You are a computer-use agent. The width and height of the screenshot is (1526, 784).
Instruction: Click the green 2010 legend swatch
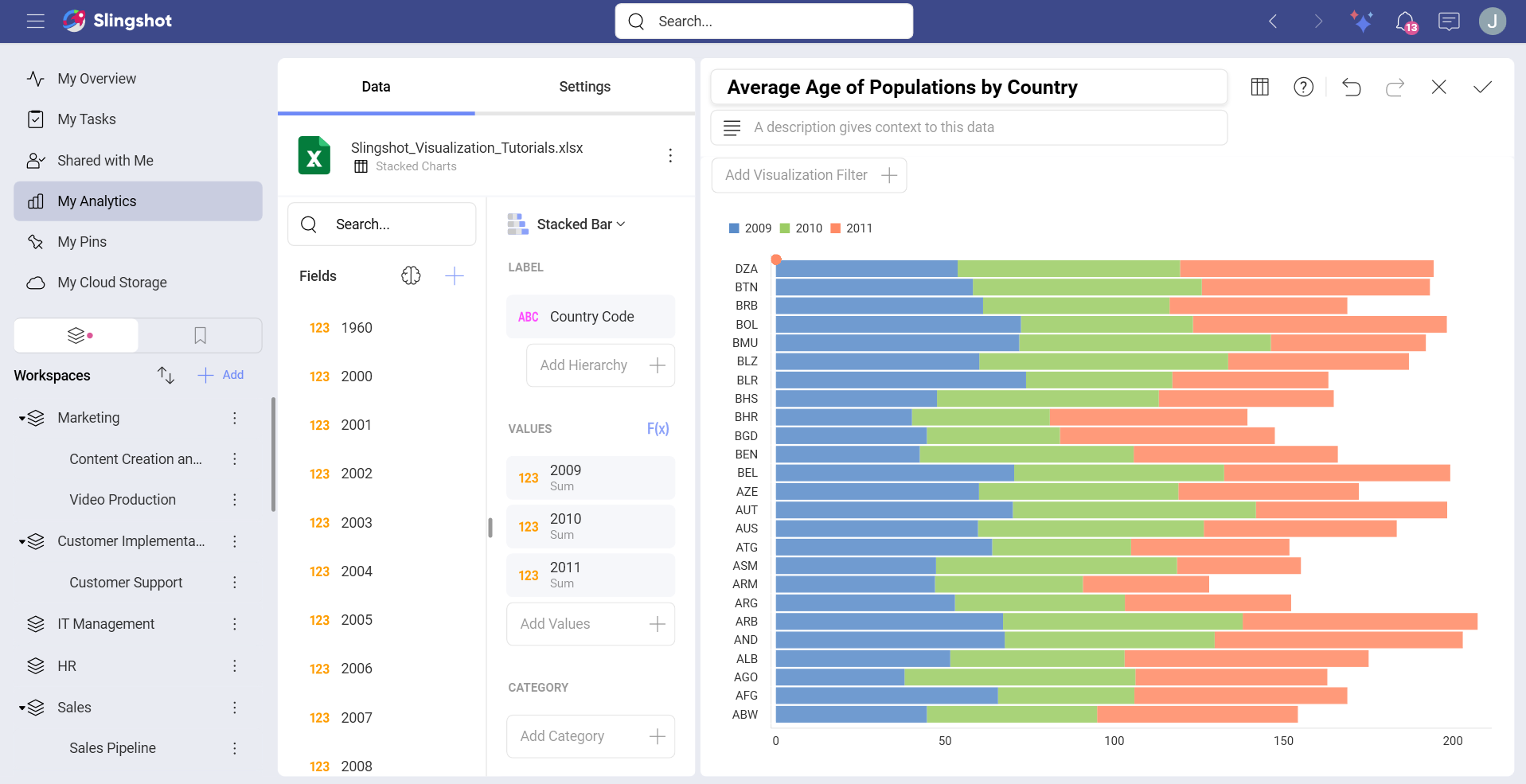point(785,228)
